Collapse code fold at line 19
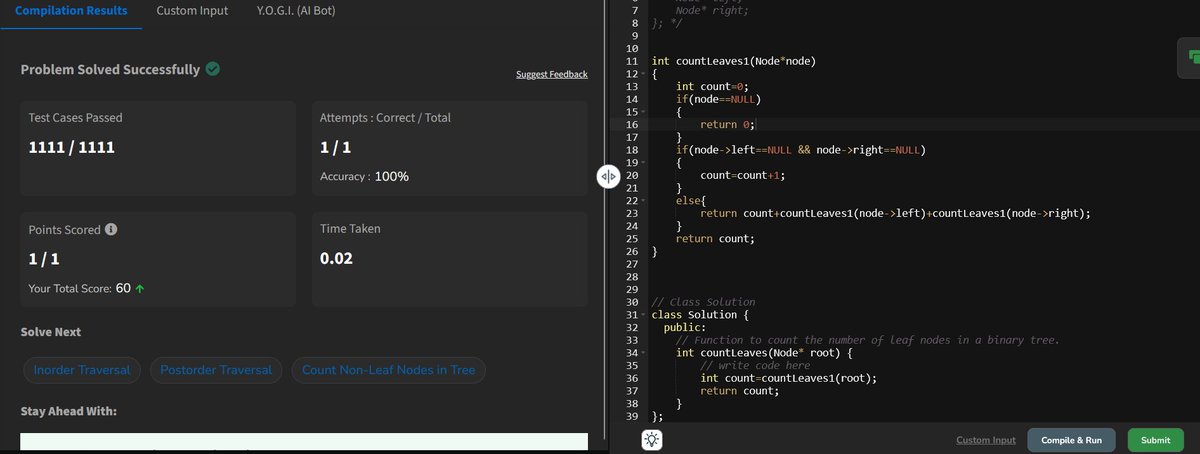Image resolution: width=1200 pixels, height=454 pixels. 643,163
